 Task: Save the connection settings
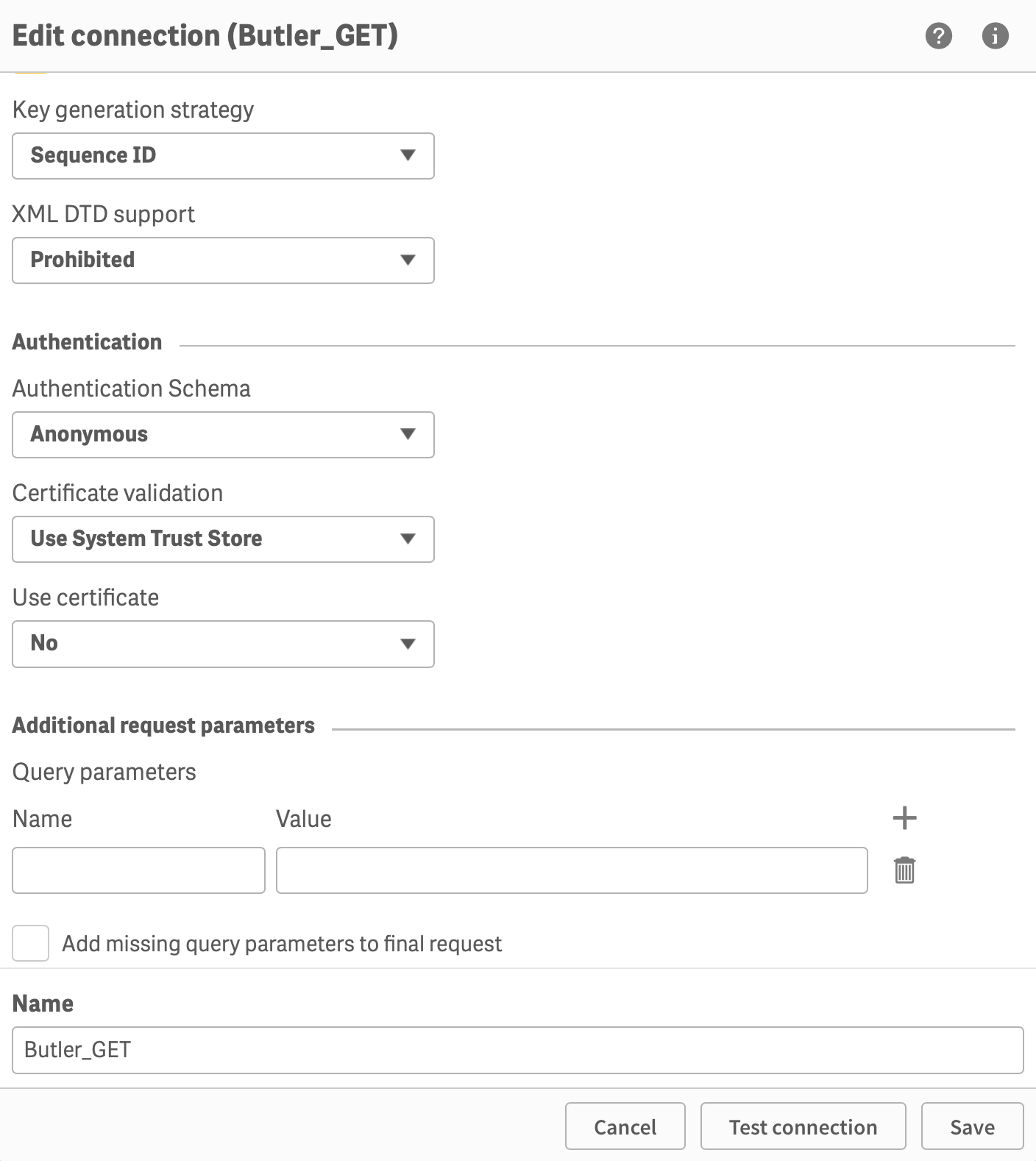(972, 1126)
